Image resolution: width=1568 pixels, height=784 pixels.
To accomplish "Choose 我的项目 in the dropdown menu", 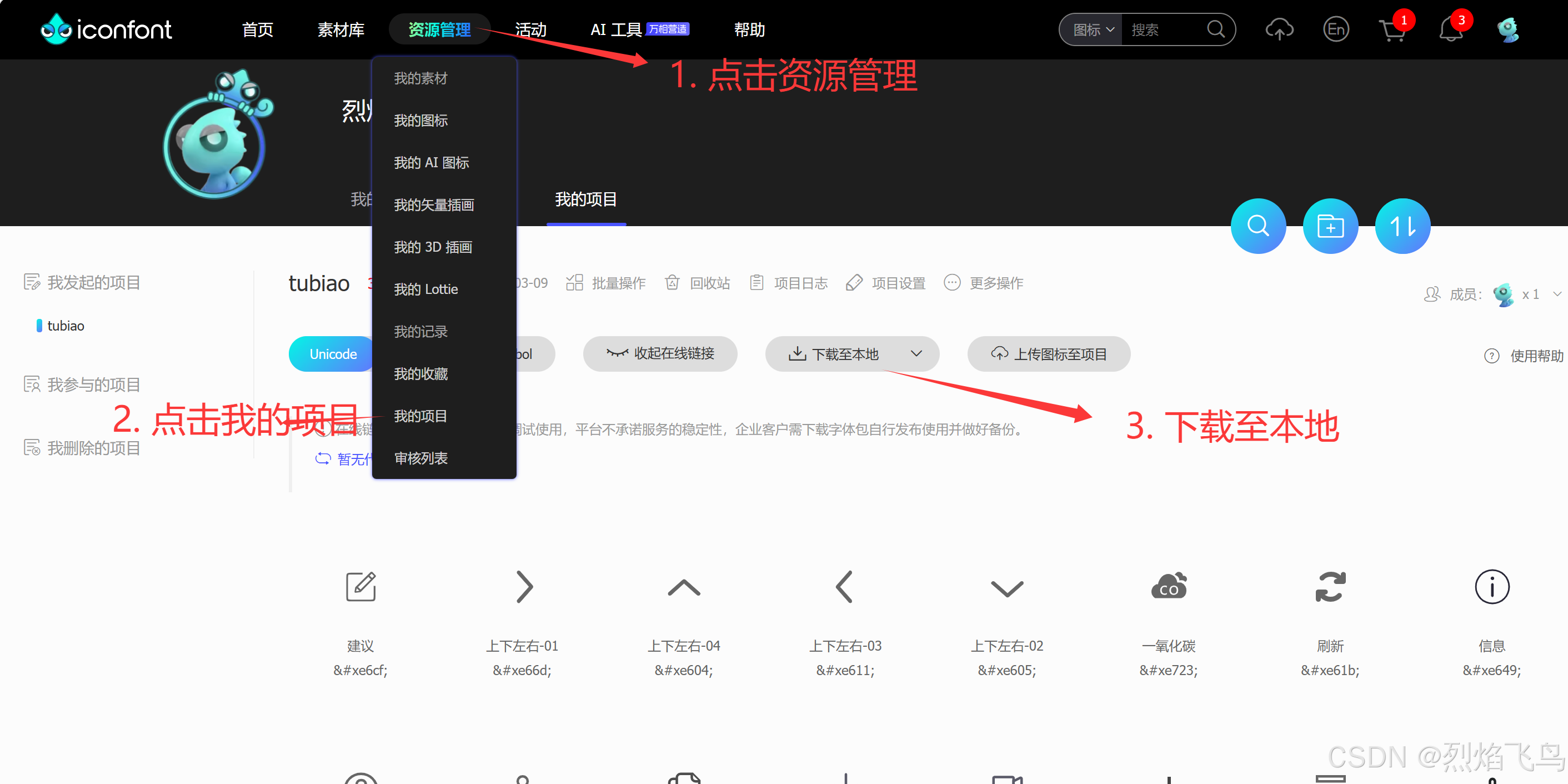I will pyautogui.click(x=420, y=416).
